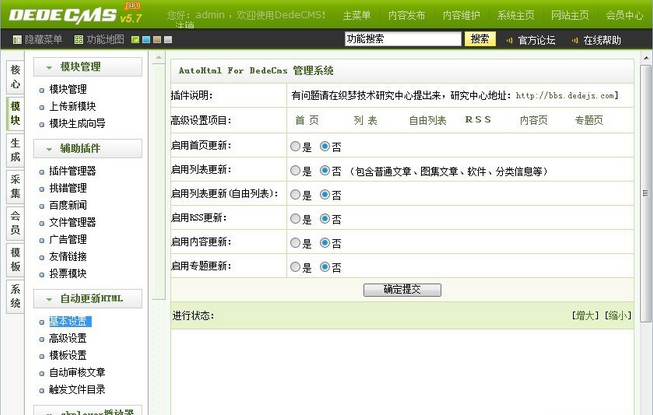Image resolution: width=653 pixels, height=415 pixels.
Task: Click the 在线帮助 help signal icon
Action: coord(574,40)
